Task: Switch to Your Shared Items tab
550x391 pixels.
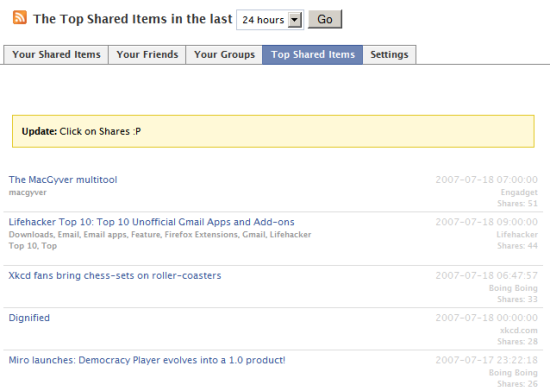Action: click(x=56, y=55)
